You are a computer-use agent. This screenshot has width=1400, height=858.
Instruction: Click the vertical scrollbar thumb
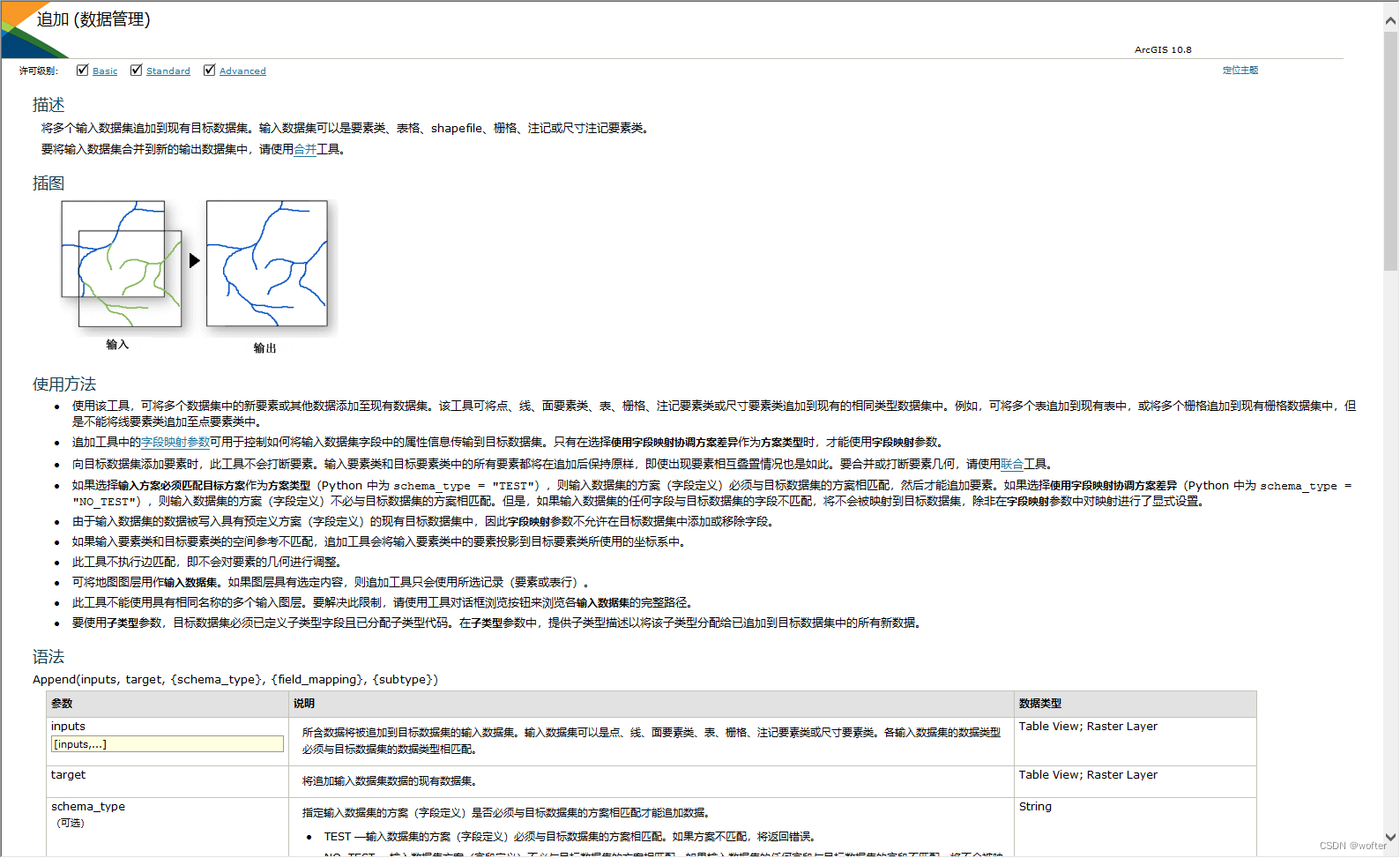click(x=1391, y=150)
